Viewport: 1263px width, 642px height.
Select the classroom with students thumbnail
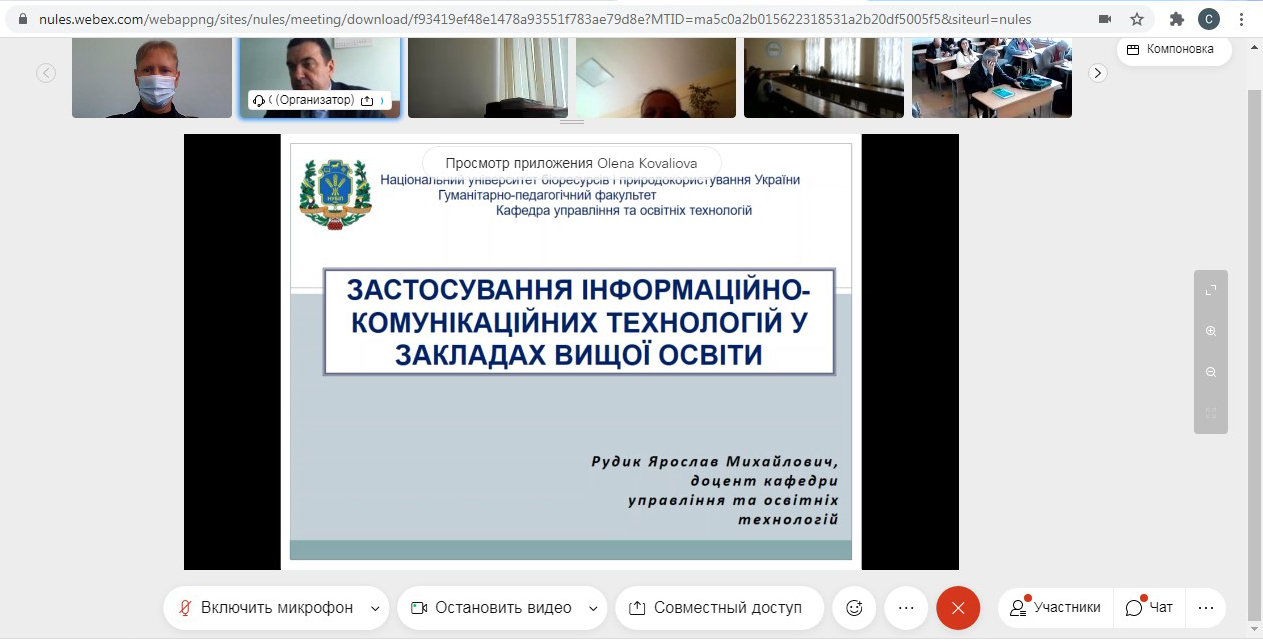(992, 78)
